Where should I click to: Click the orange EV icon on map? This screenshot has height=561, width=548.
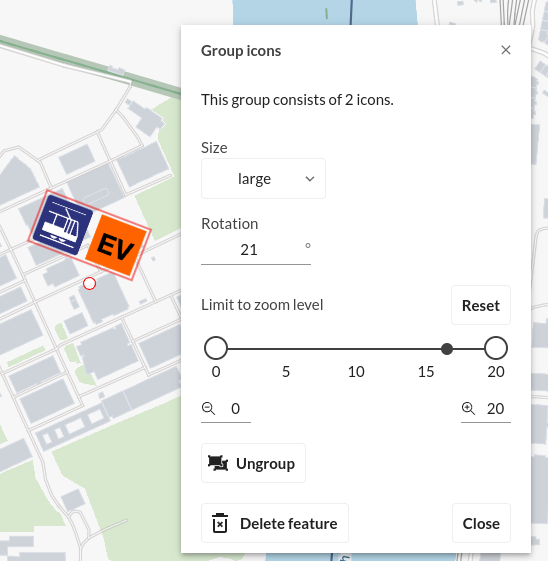(x=116, y=245)
